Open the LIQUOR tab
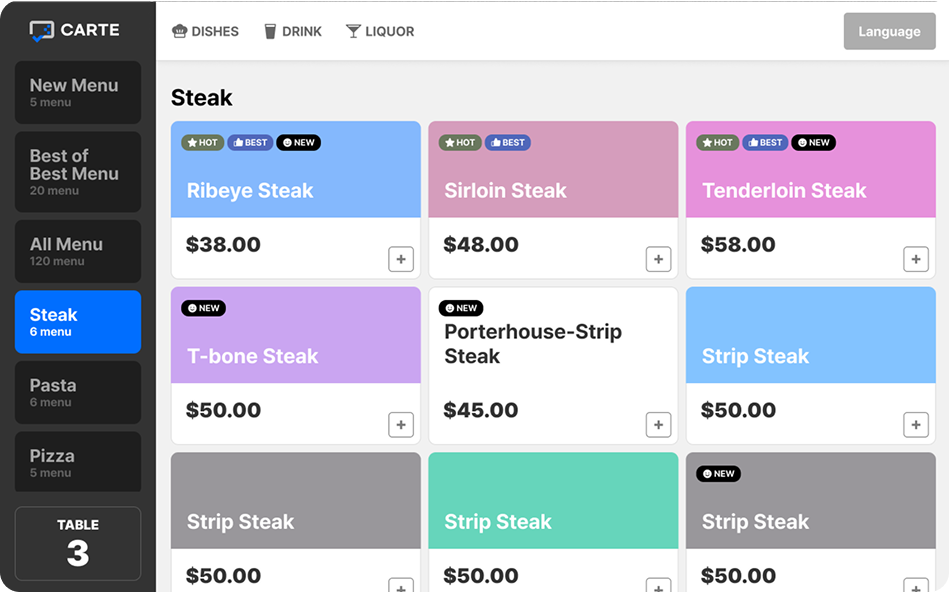This screenshot has height=592, width=949. click(x=380, y=31)
